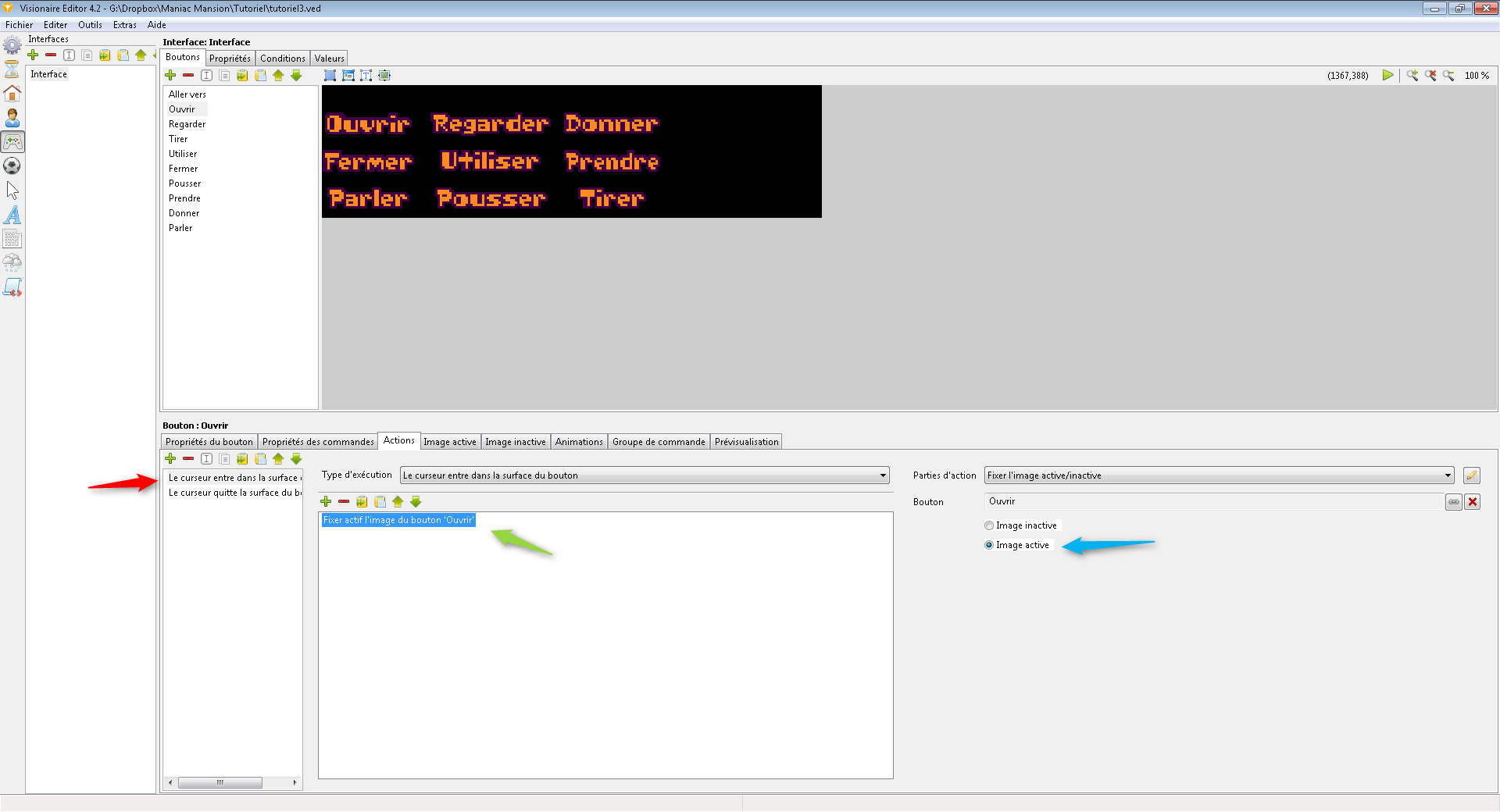Click the pencil edit icon beside Parties d'action

coord(1471,475)
